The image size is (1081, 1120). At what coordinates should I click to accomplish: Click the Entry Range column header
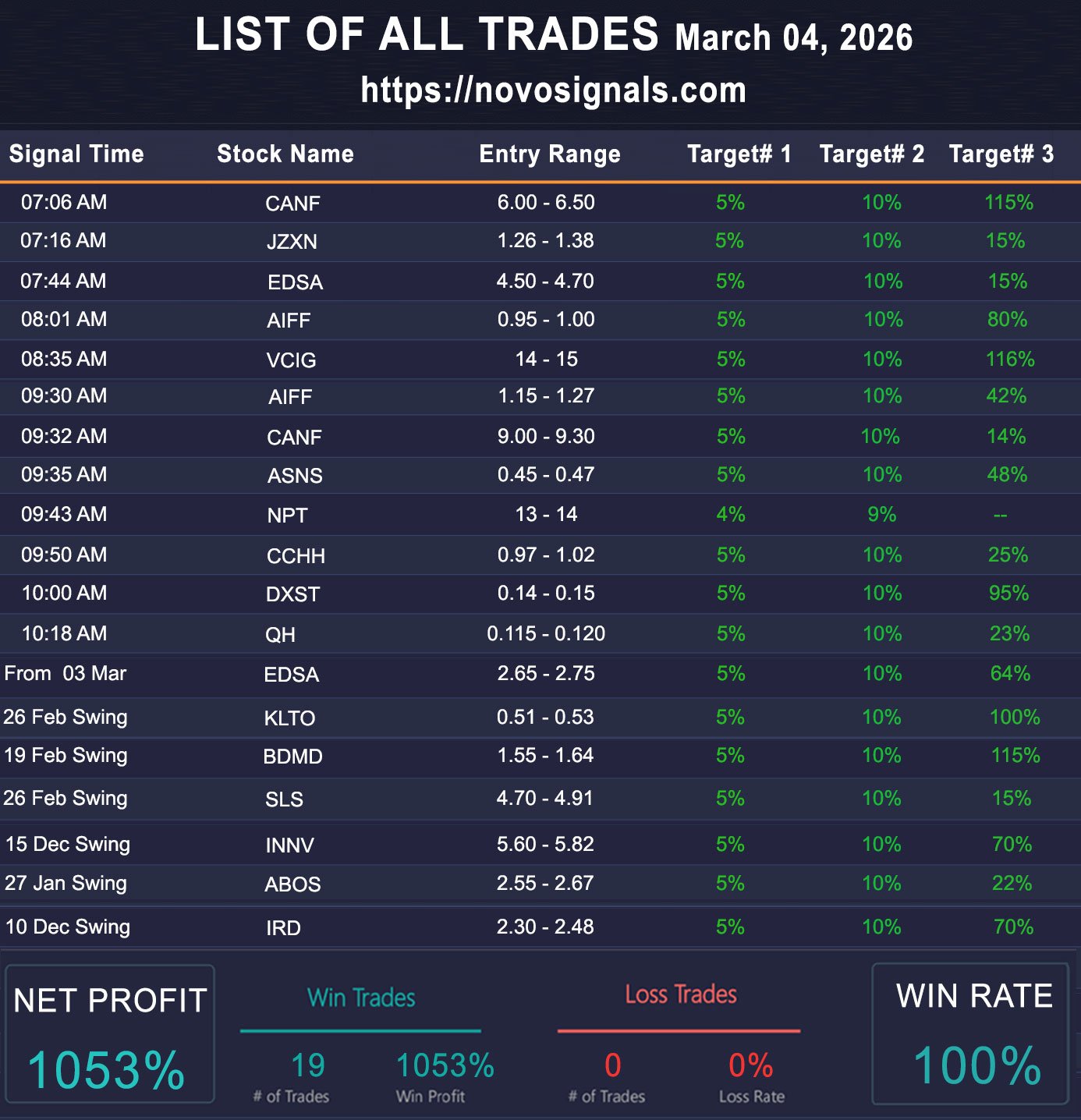[x=549, y=154]
